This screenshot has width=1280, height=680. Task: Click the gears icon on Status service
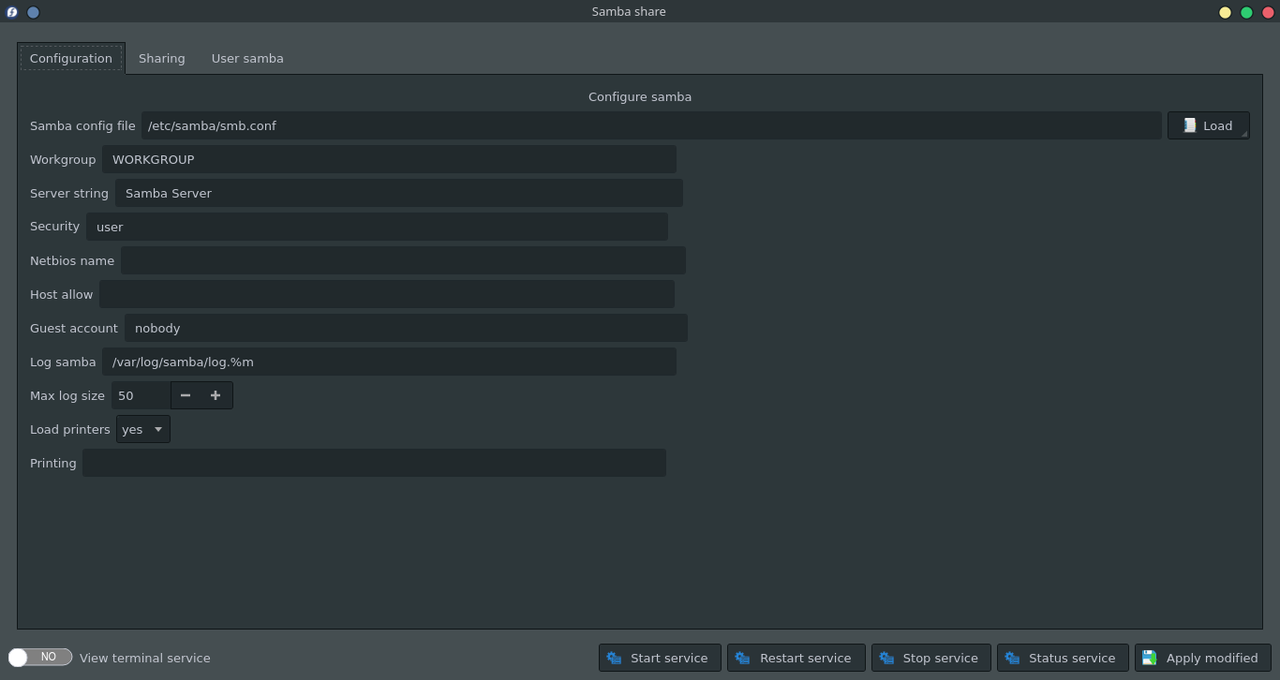tap(1012, 658)
